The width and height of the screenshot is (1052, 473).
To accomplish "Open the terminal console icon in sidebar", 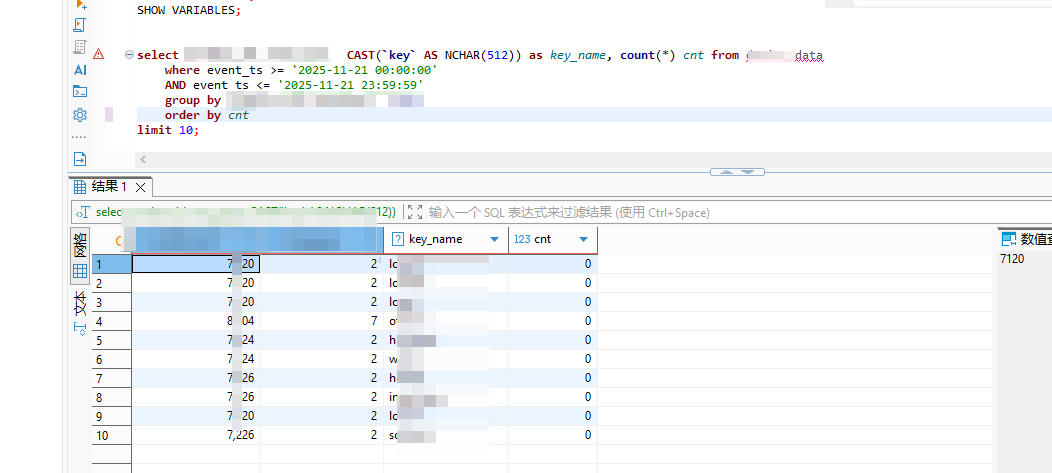I will coord(80,92).
